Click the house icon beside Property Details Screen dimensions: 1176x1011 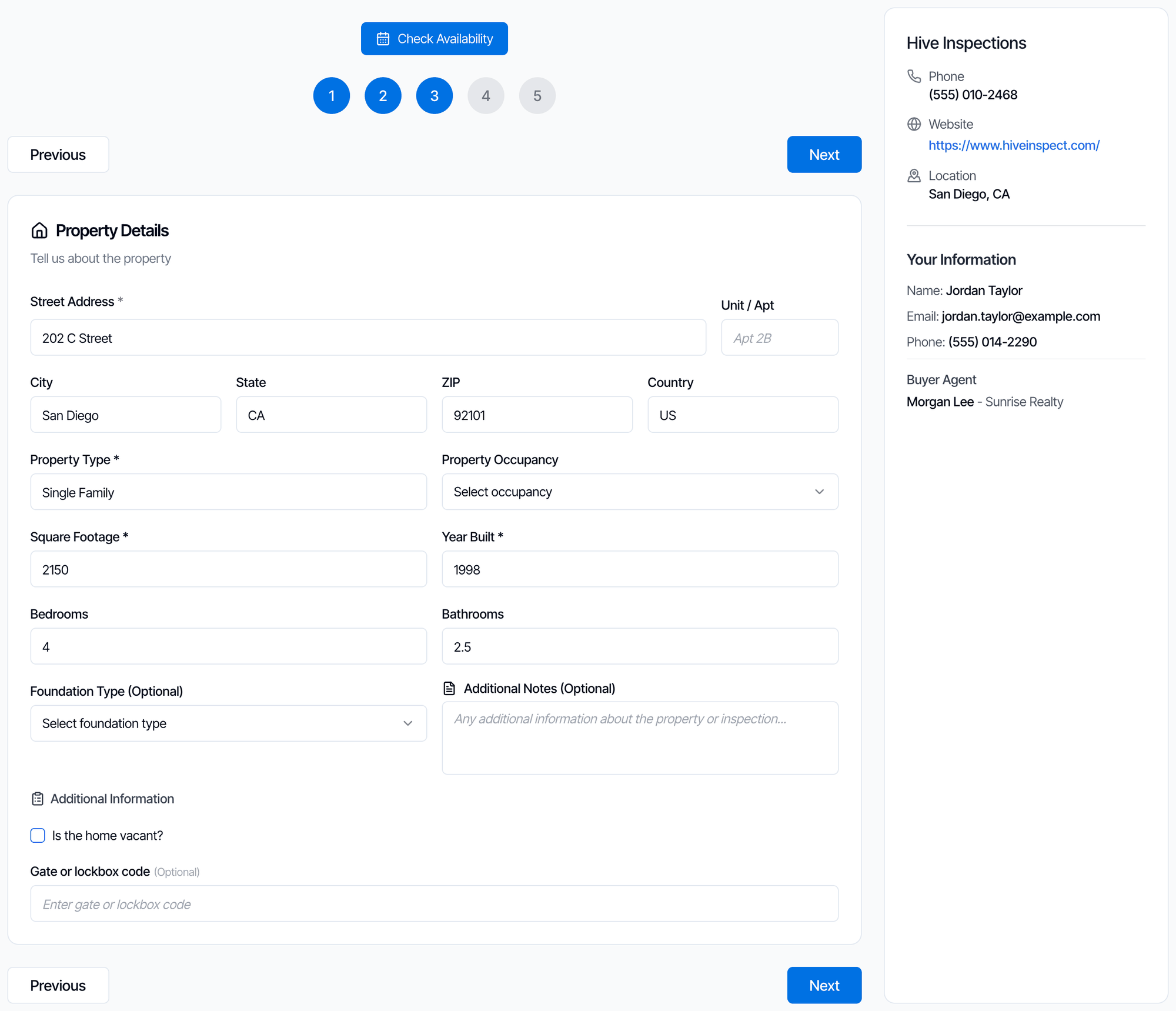point(39,231)
